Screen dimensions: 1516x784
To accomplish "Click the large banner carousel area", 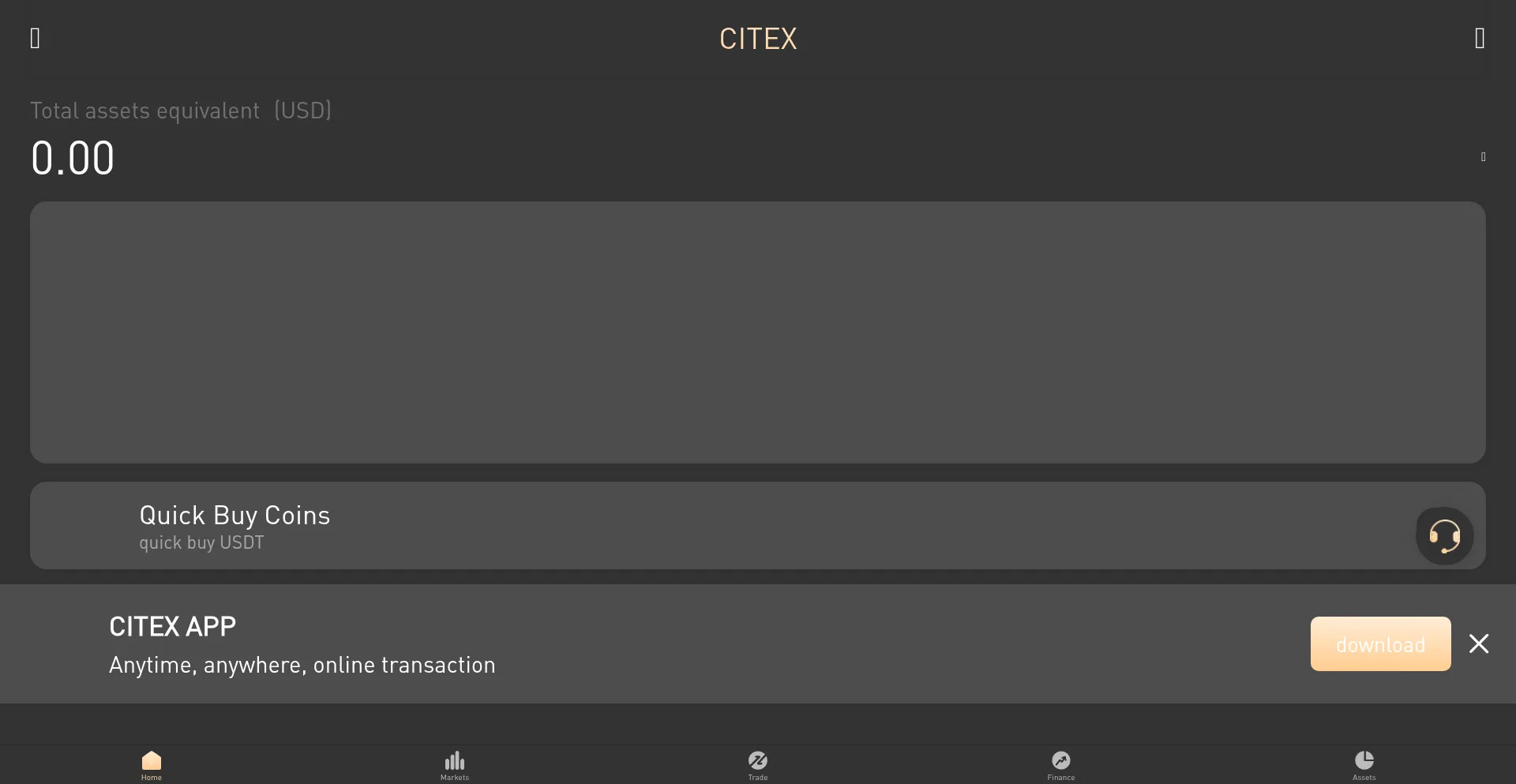I will [x=757, y=332].
